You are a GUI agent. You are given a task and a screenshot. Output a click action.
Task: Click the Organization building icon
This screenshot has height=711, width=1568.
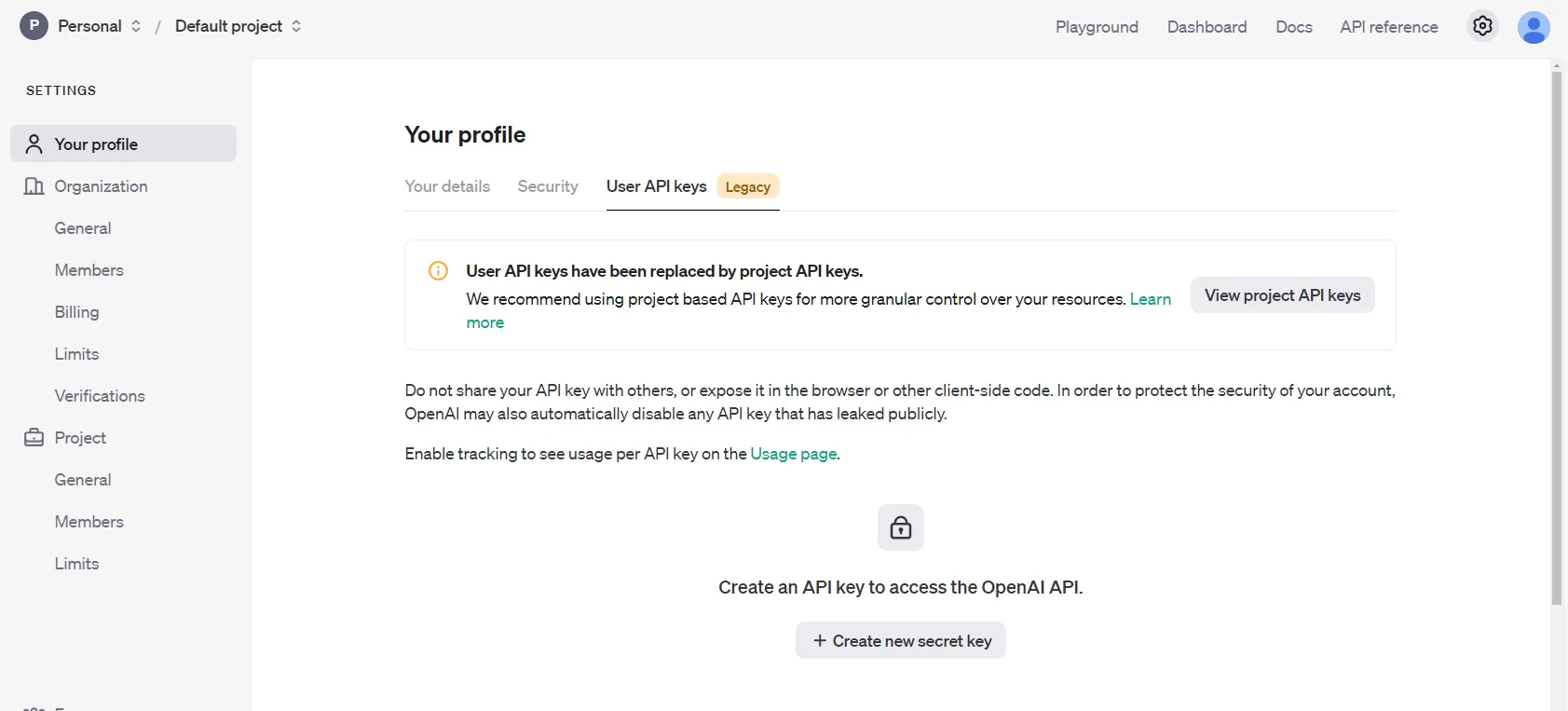click(34, 186)
